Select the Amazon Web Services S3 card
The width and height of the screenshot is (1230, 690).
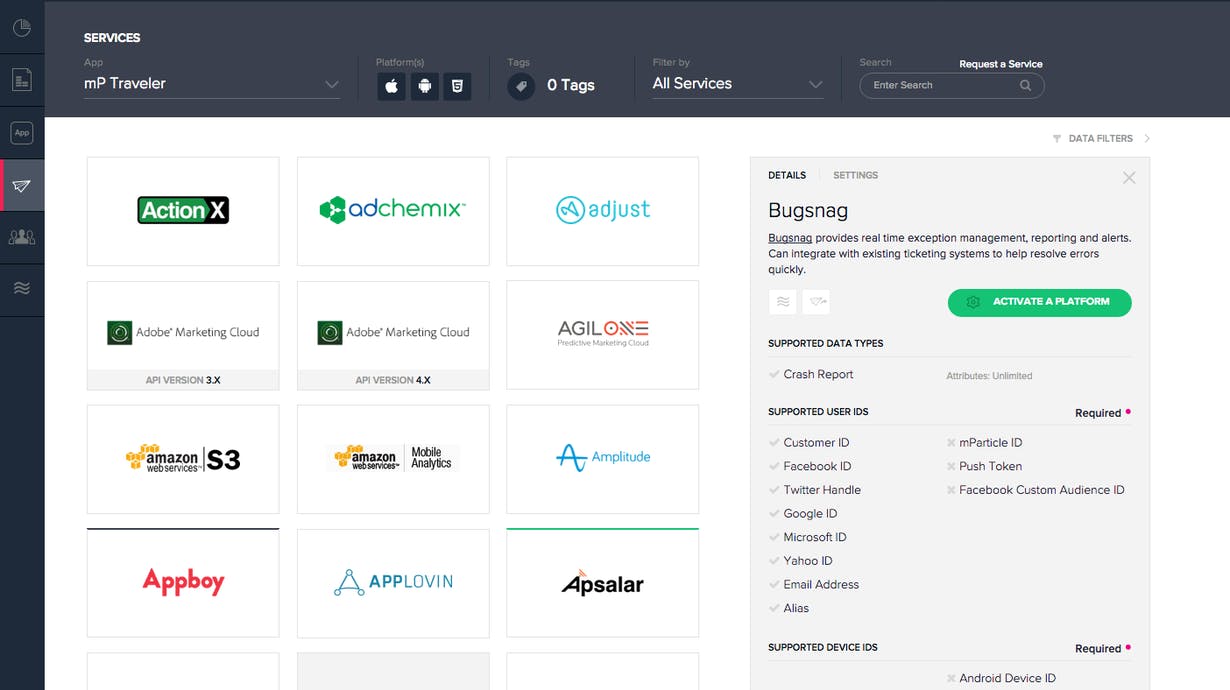tap(183, 459)
